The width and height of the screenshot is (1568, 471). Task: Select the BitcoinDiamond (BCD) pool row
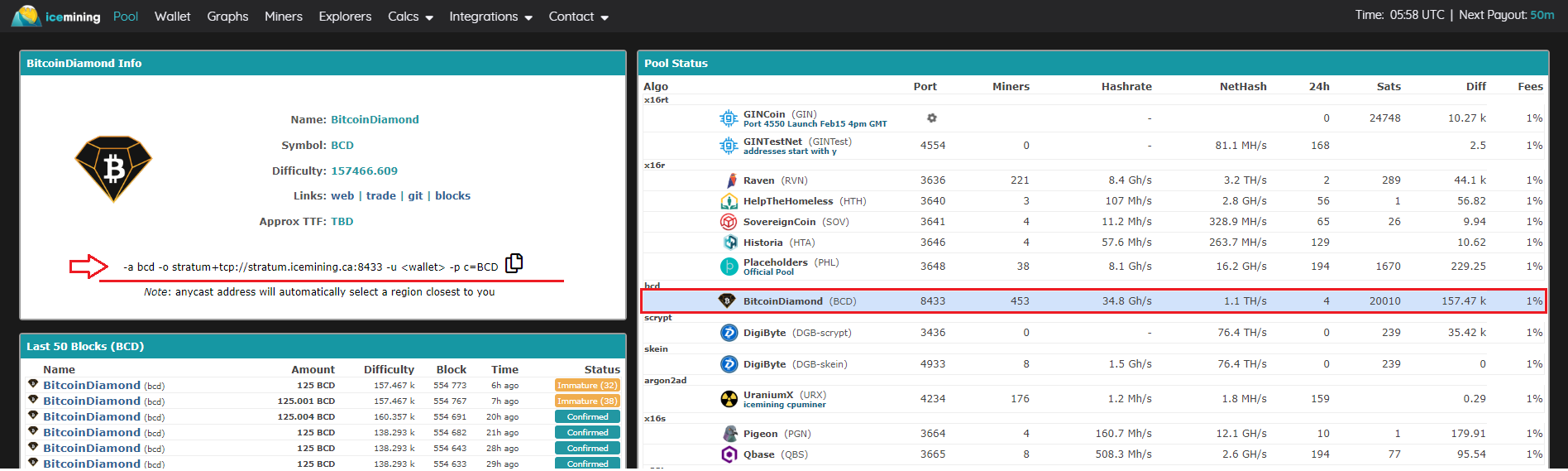pos(1093,301)
